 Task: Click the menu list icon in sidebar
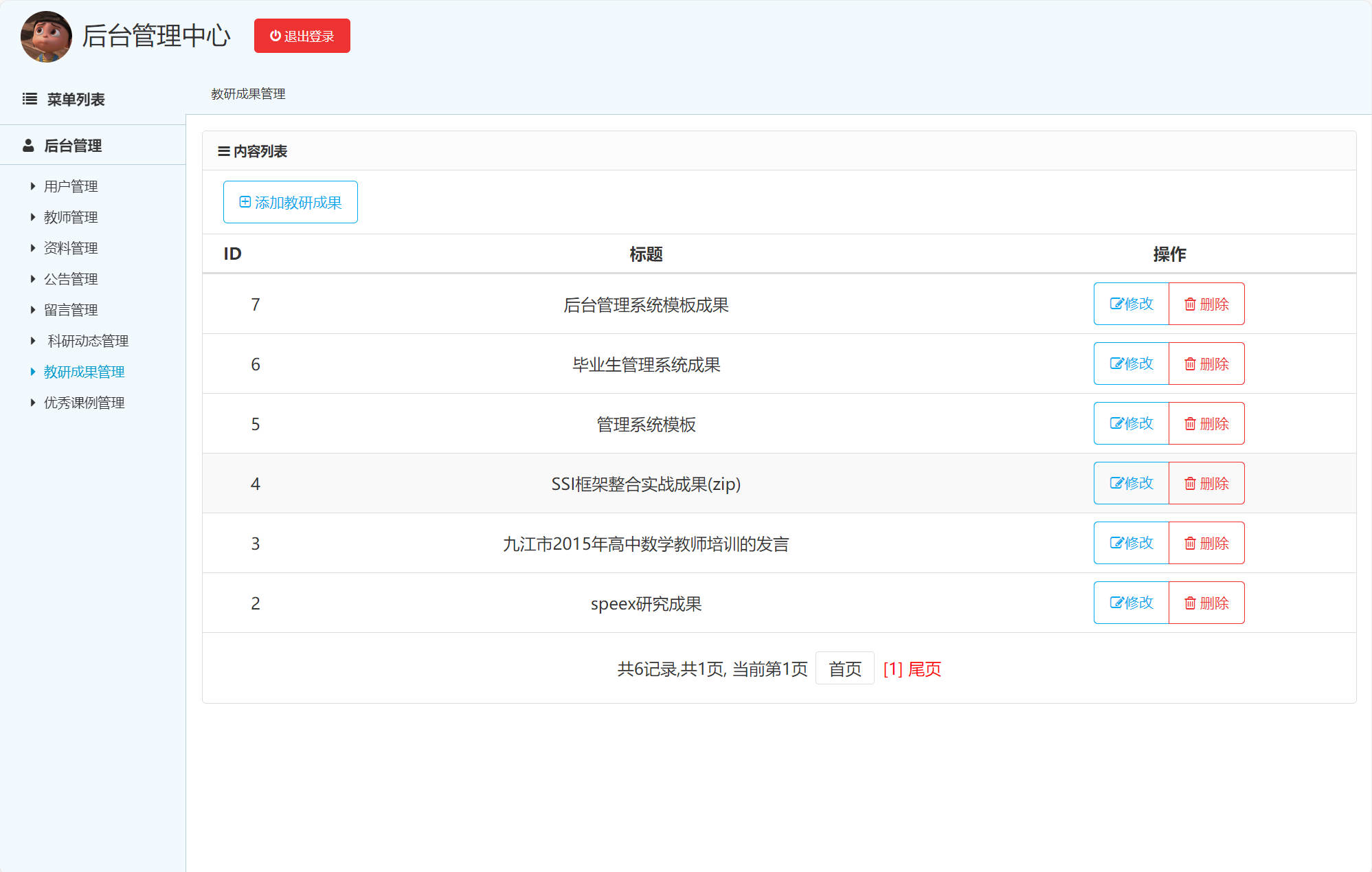(30, 99)
